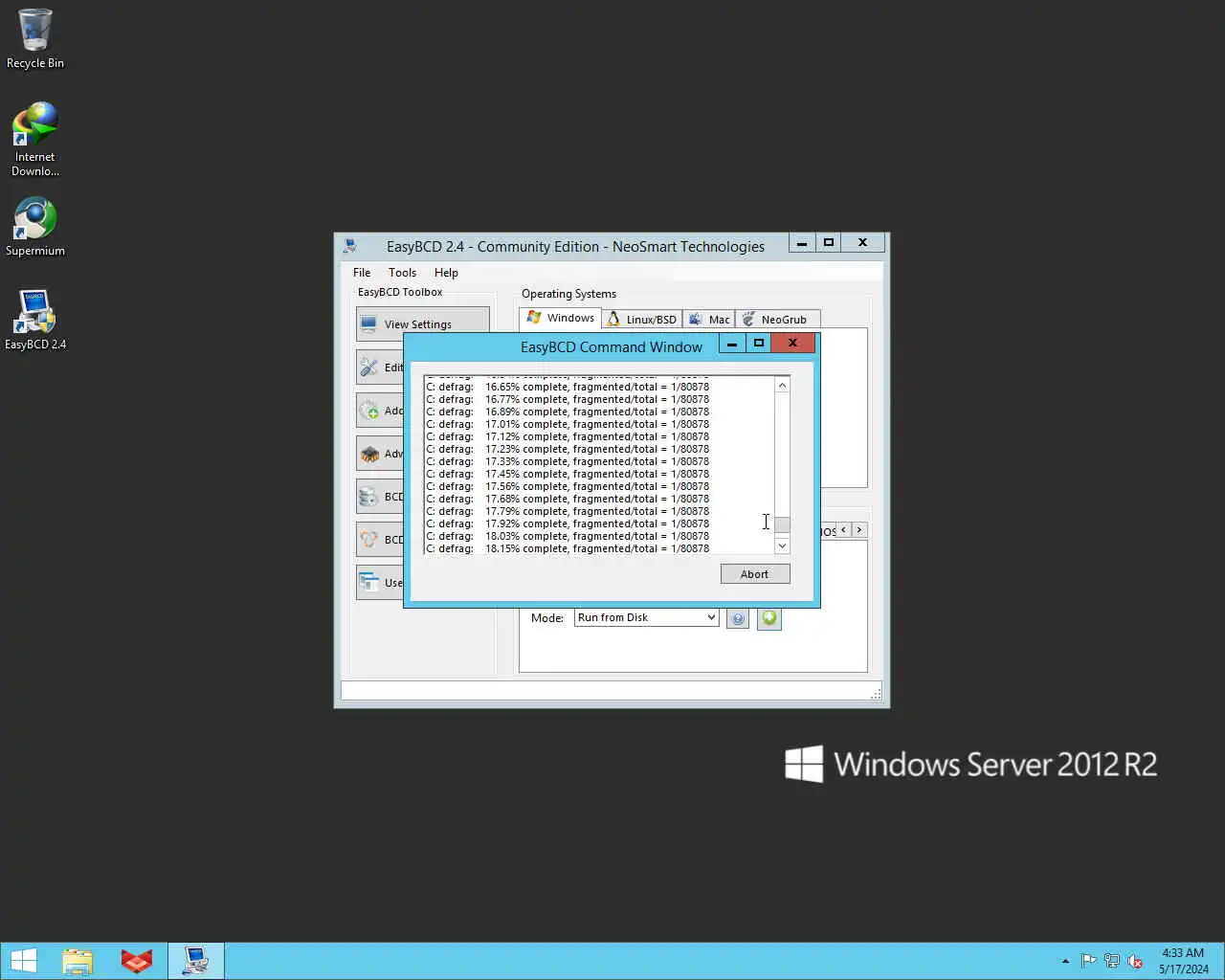Maximize the main EasyBCD window

pos(829,243)
